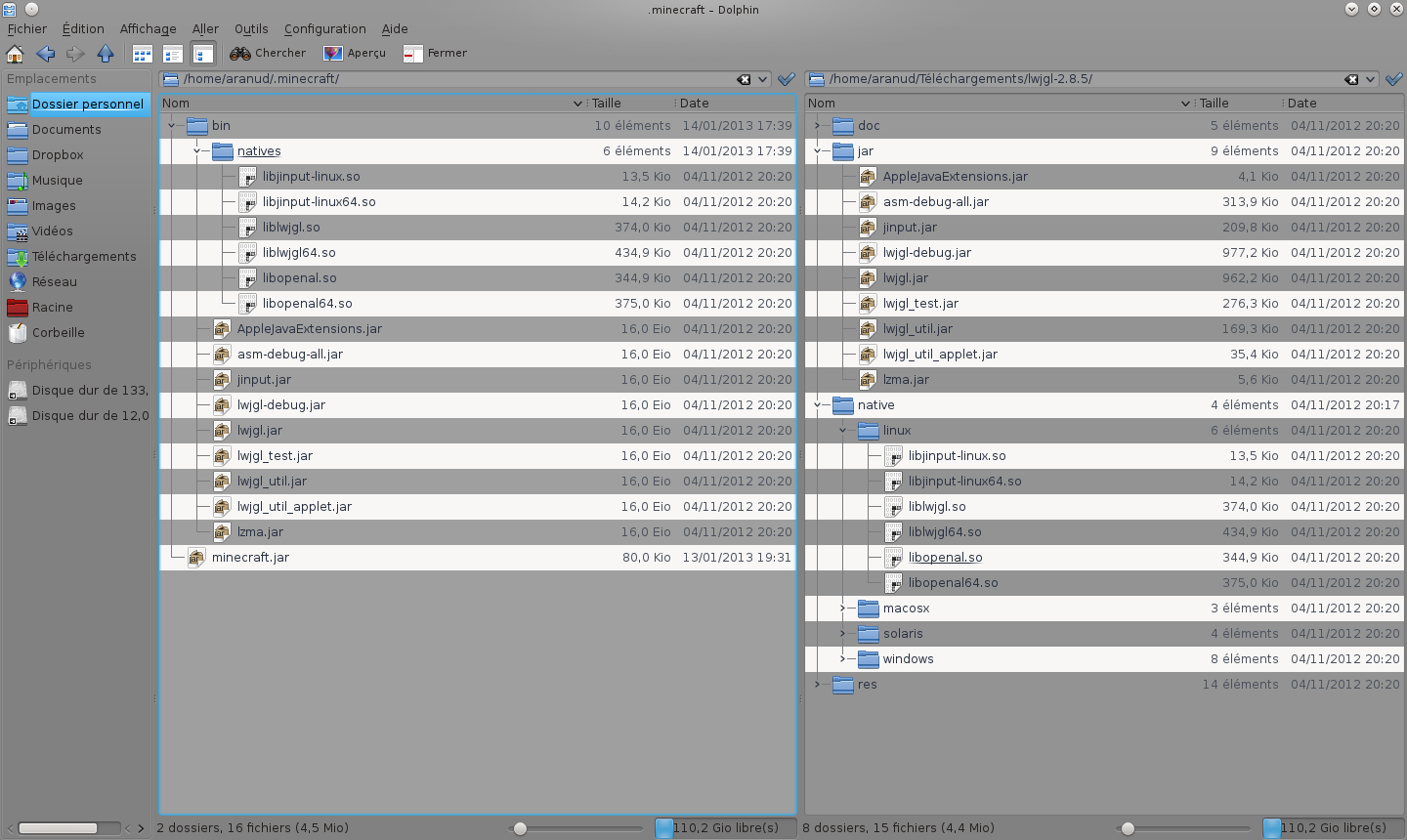Viewport: 1407px width, 840px height.
Task: Open the Aide menu
Action: point(395,29)
